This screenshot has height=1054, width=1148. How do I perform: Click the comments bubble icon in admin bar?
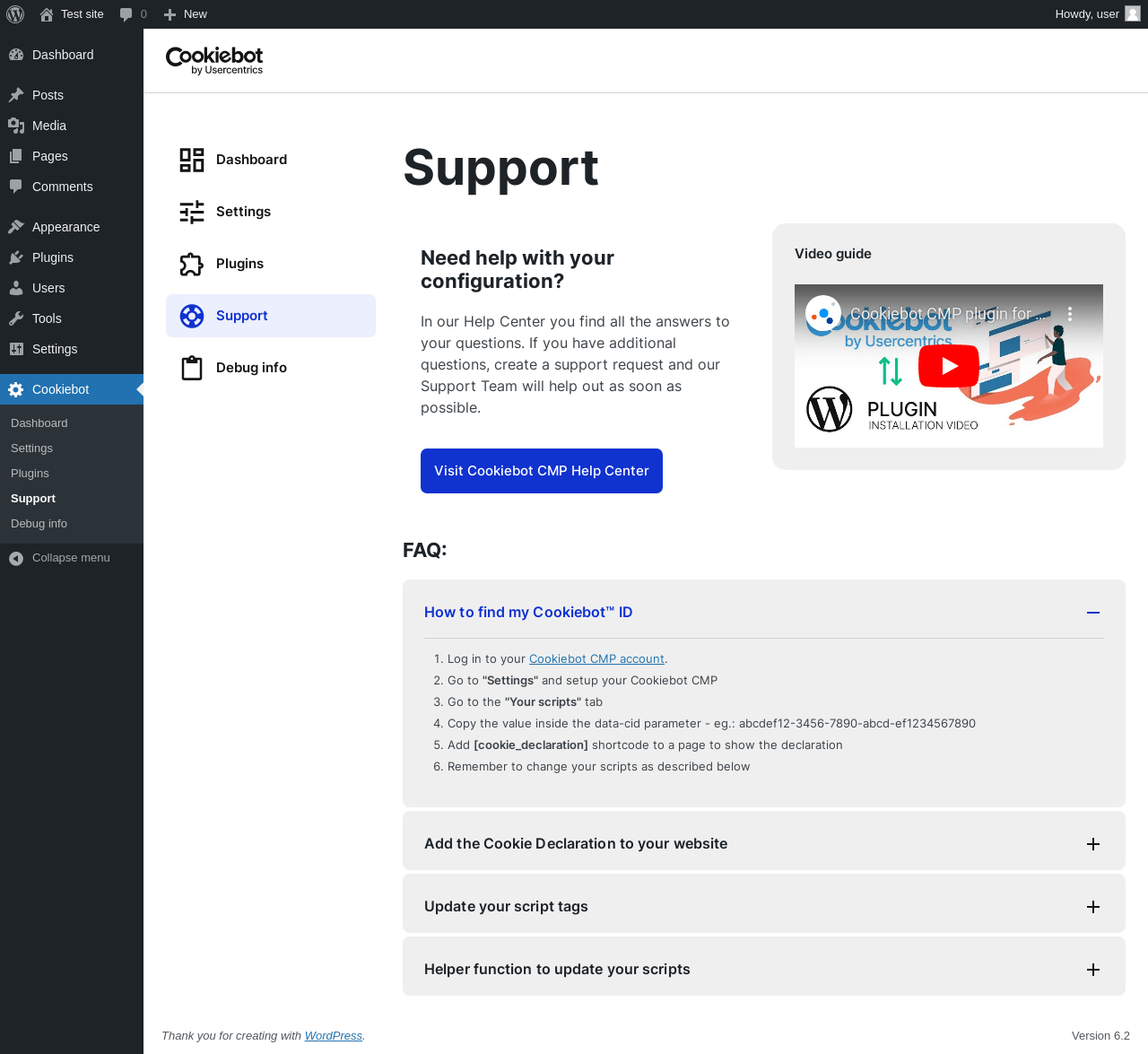point(126,14)
